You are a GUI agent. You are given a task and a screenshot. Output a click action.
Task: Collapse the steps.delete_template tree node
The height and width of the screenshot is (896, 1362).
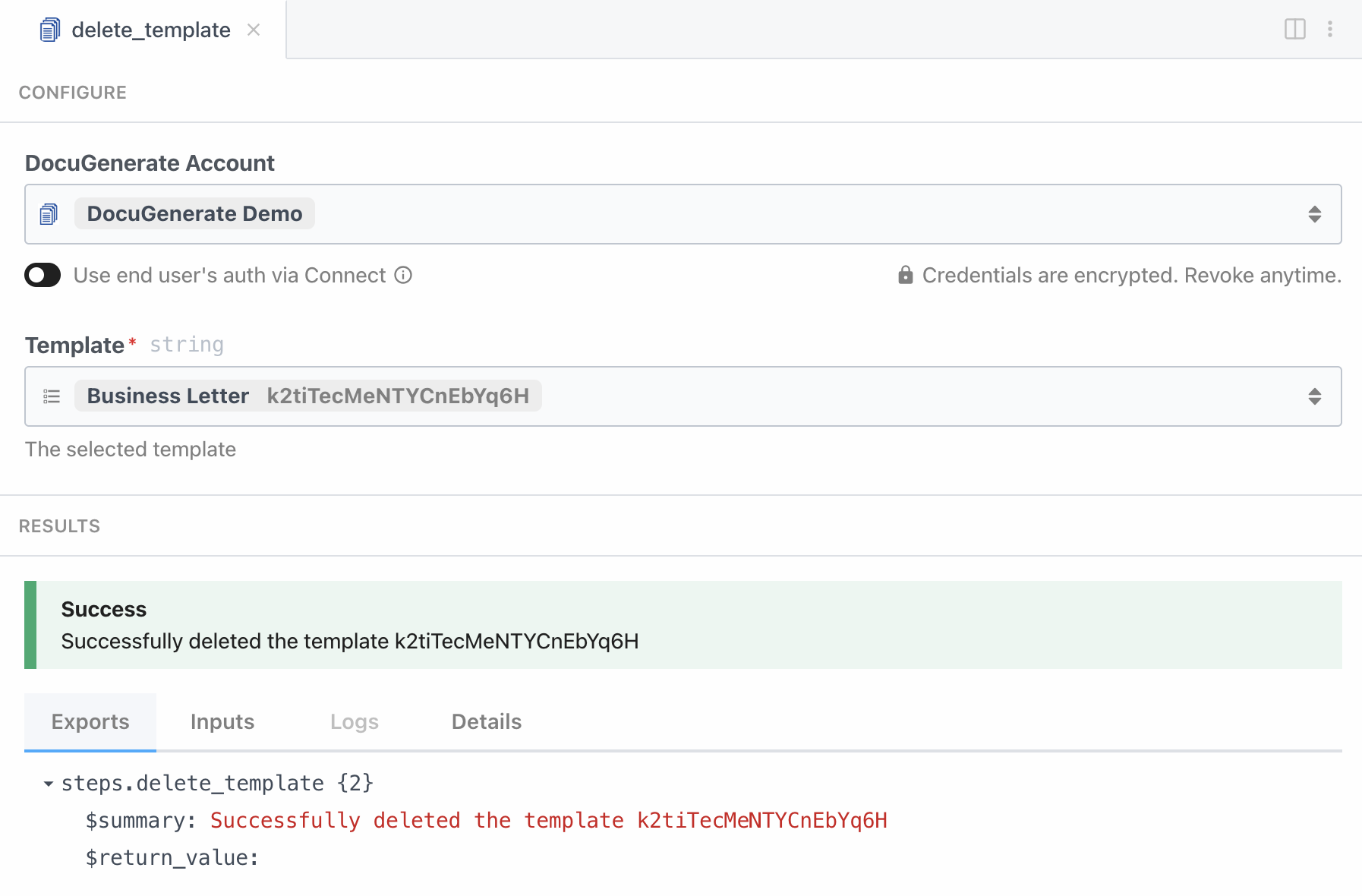coord(49,784)
